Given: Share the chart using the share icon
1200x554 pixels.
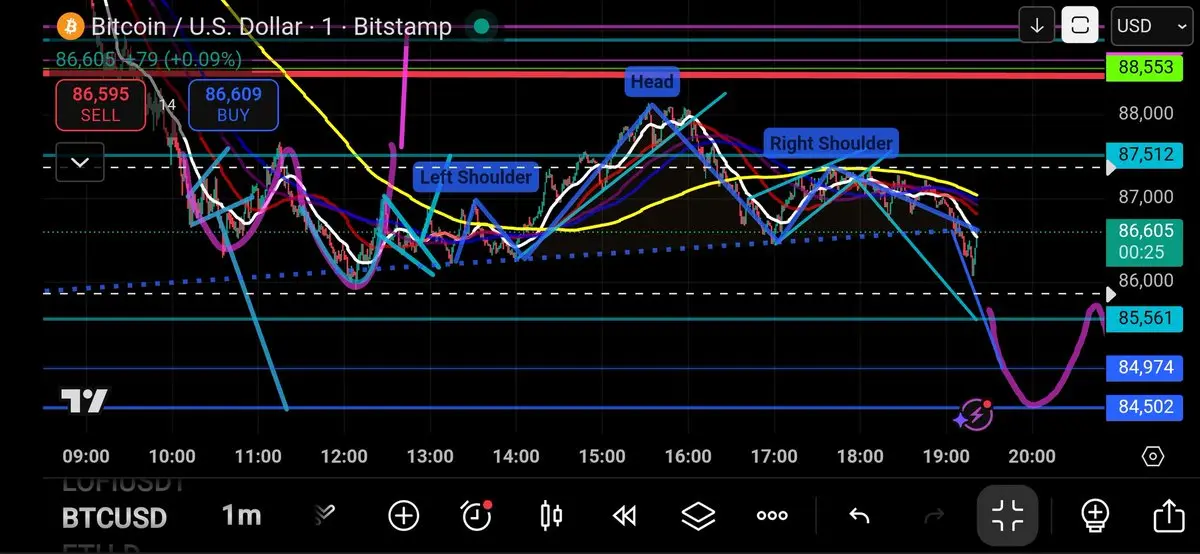Looking at the screenshot, I should pyautogui.click(x=1168, y=516).
